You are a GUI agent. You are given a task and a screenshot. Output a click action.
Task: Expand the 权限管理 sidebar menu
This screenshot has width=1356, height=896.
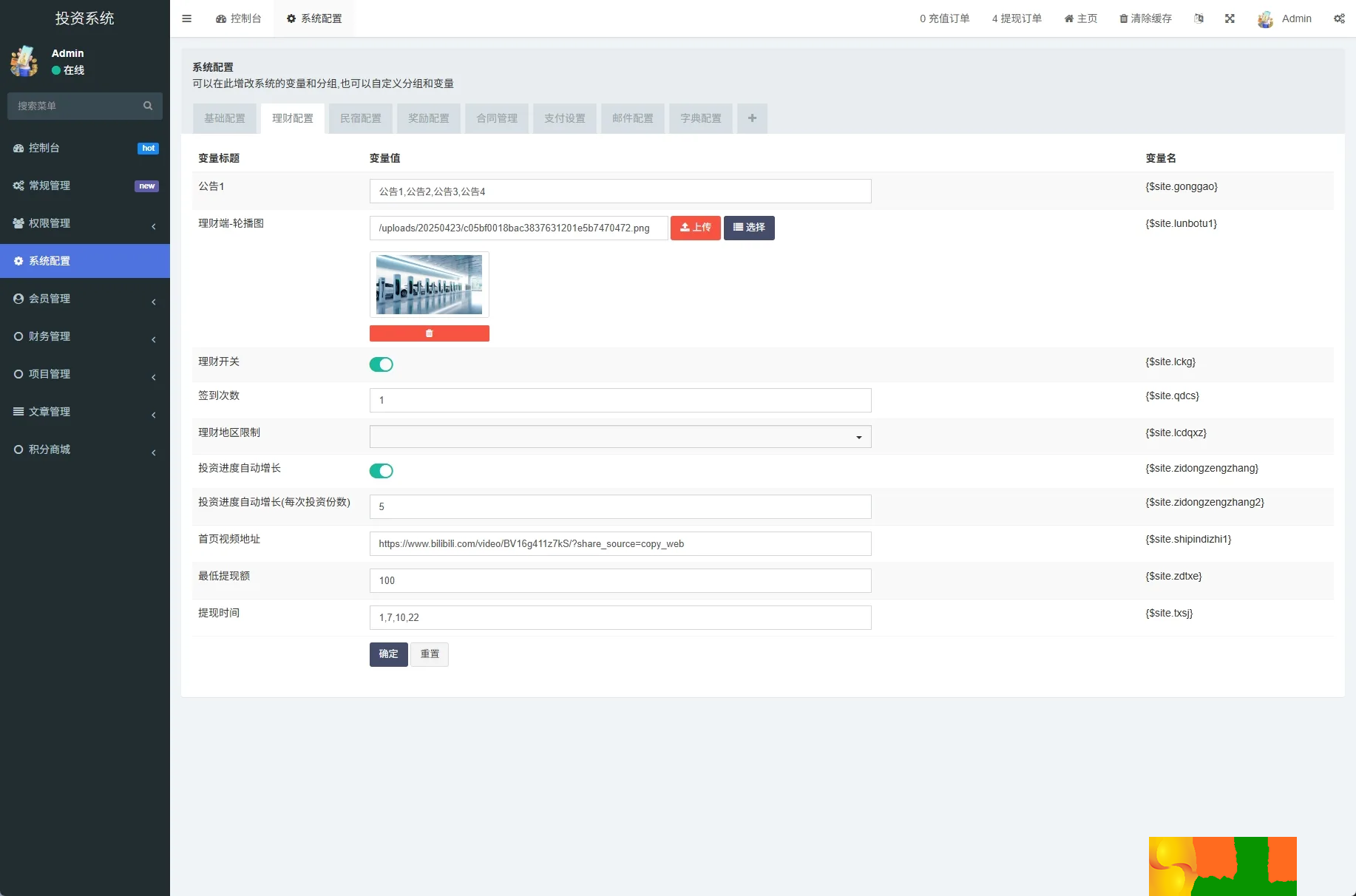click(84, 223)
